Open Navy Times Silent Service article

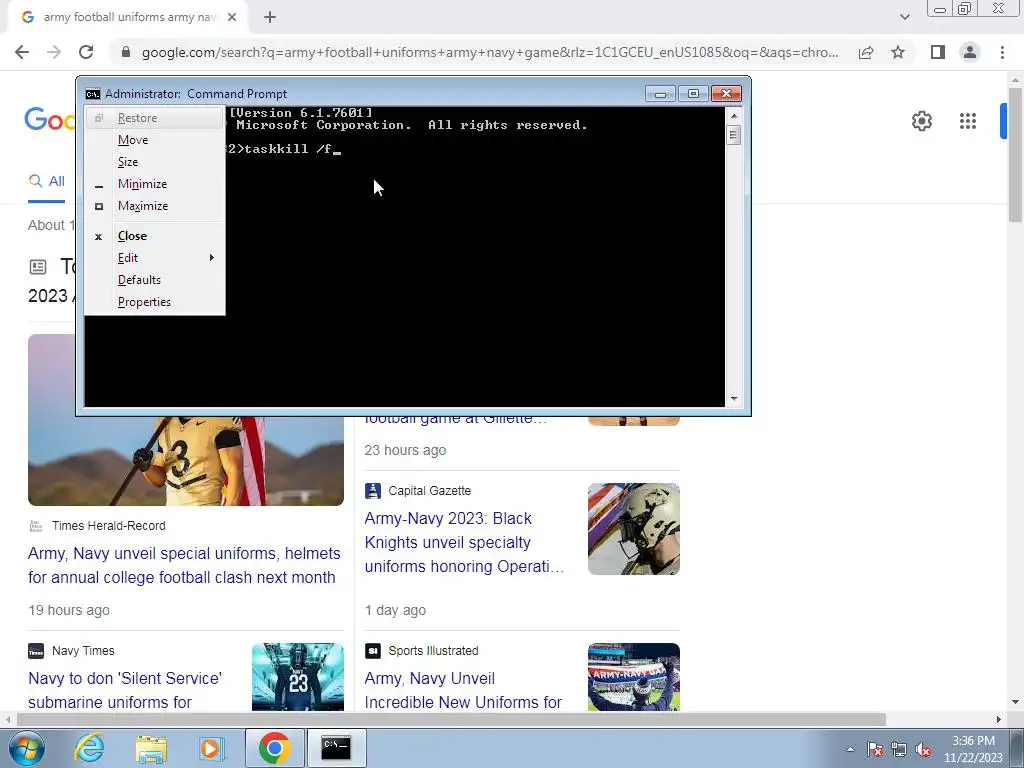pos(125,690)
